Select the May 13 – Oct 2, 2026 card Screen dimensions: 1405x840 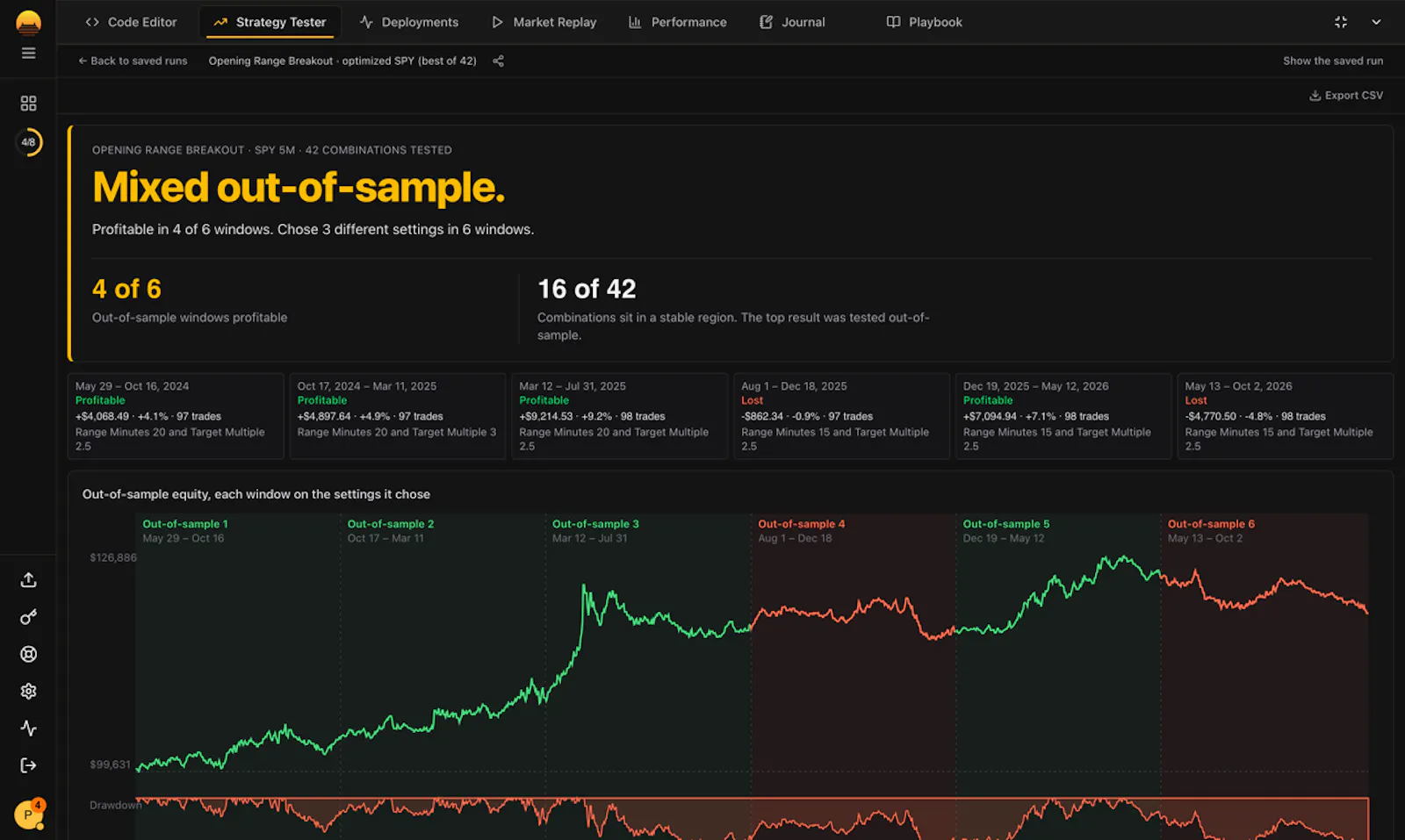point(1286,416)
